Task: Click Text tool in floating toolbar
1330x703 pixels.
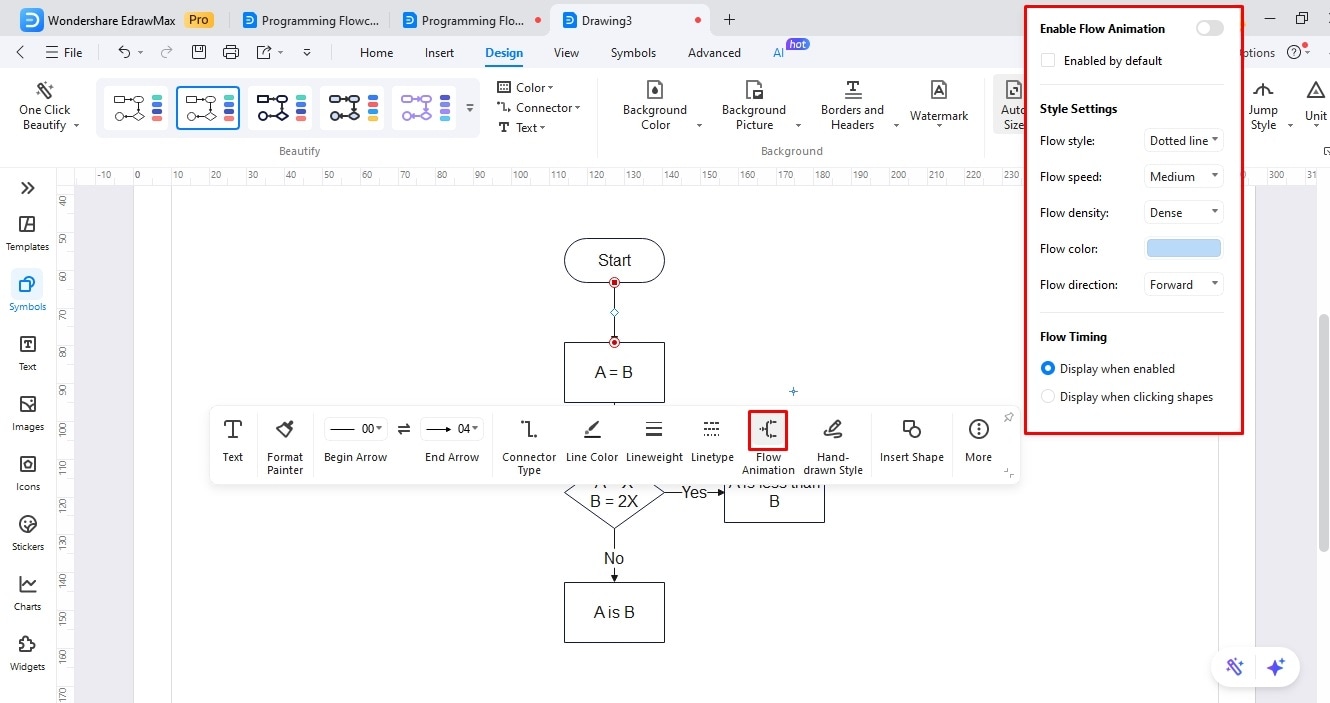Action: 232,440
